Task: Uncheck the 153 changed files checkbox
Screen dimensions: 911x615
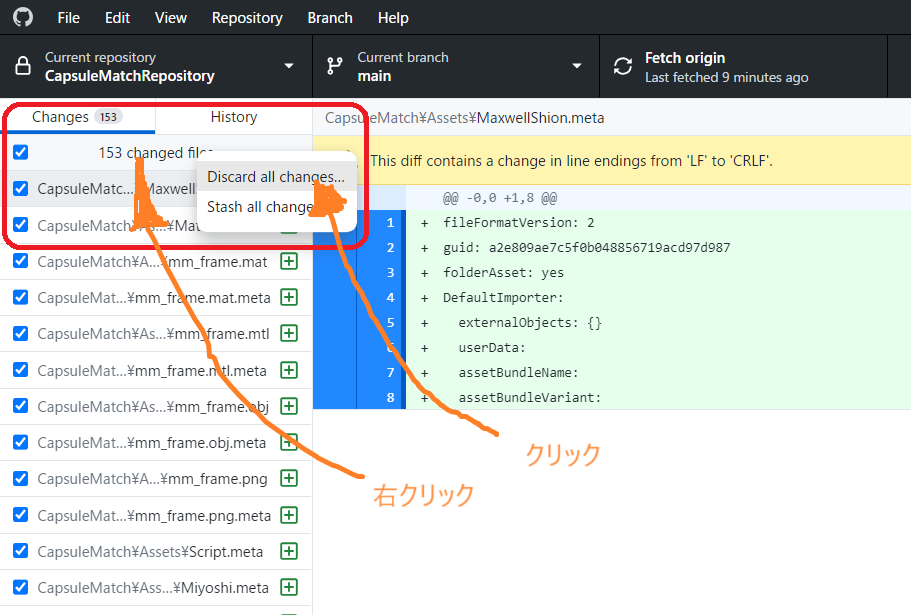Action: point(21,153)
